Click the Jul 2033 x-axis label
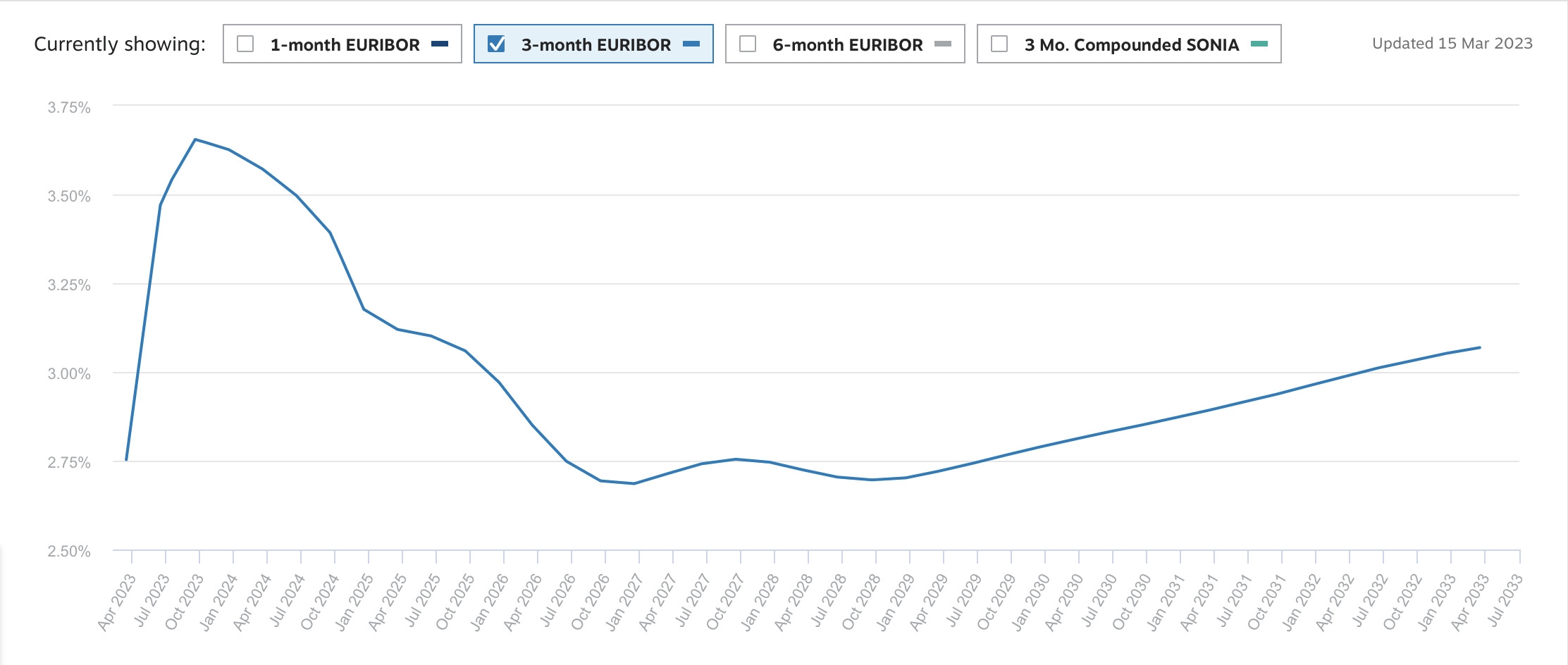This screenshot has width=1568, height=665. click(x=1505, y=601)
